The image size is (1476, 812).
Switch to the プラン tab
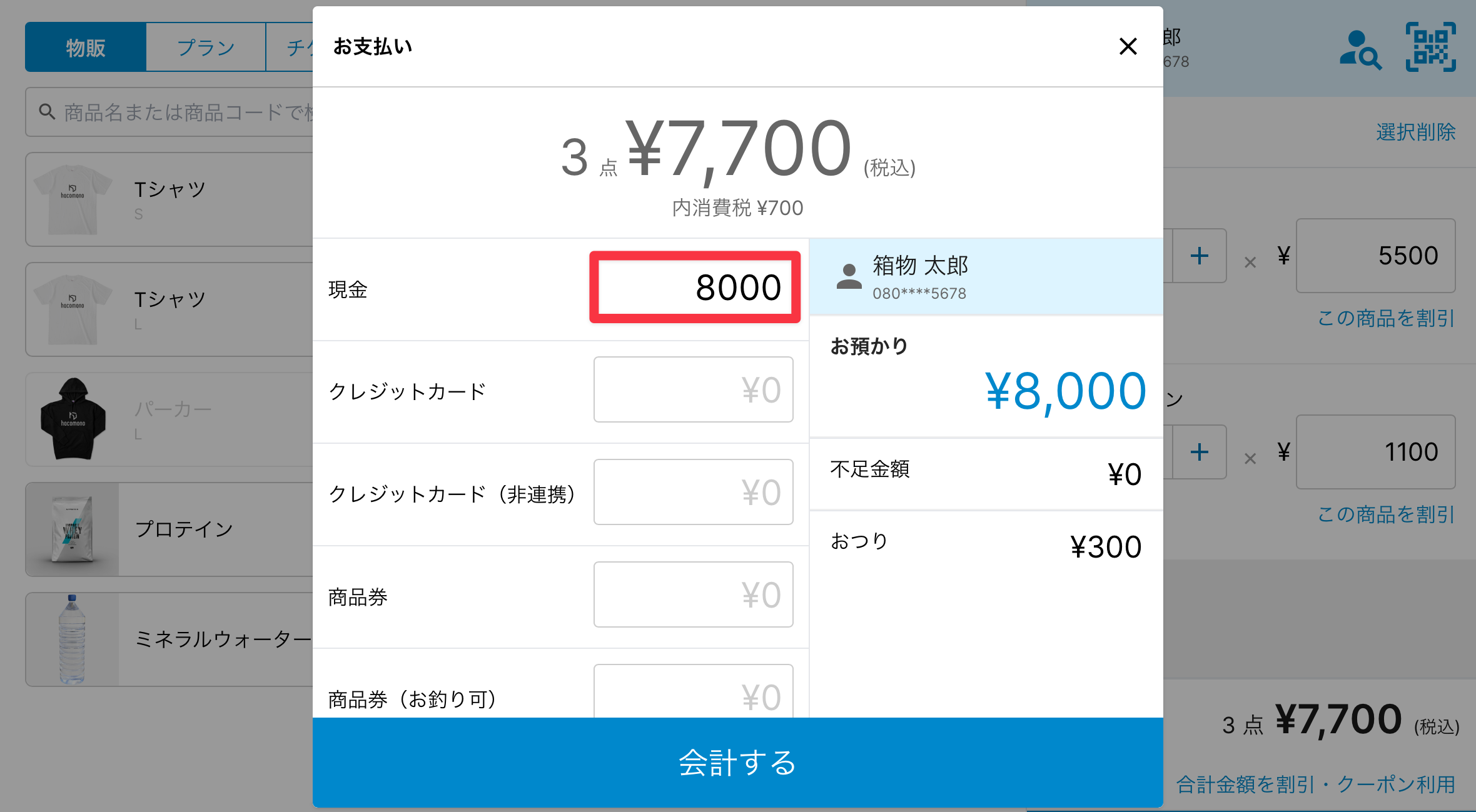[206, 48]
